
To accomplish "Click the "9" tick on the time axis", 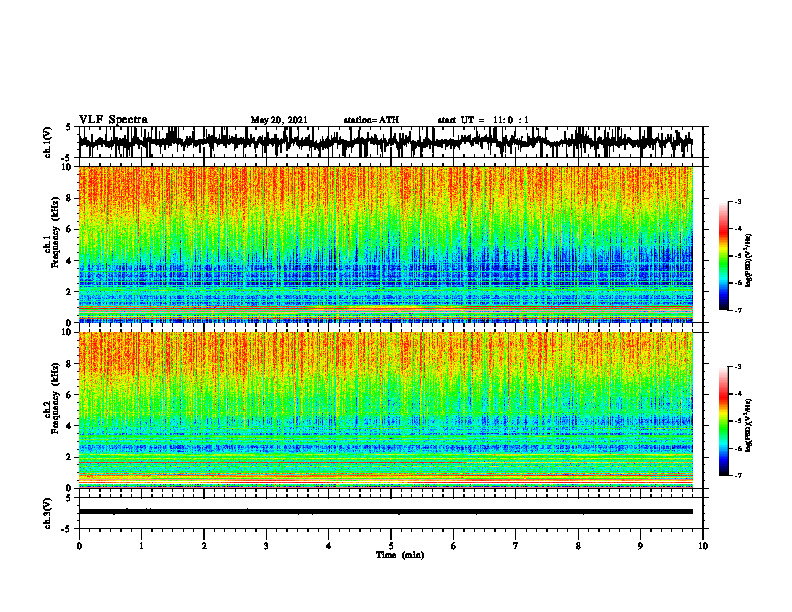I will tap(640, 546).
